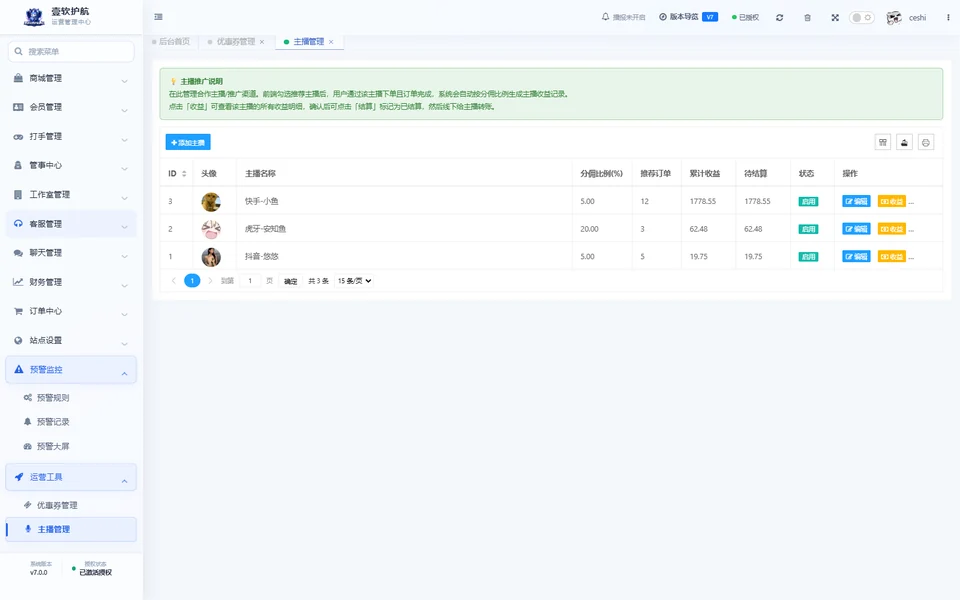This screenshot has height=600, width=960.
Task: Click the export icon above the table
Action: tap(904, 143)
